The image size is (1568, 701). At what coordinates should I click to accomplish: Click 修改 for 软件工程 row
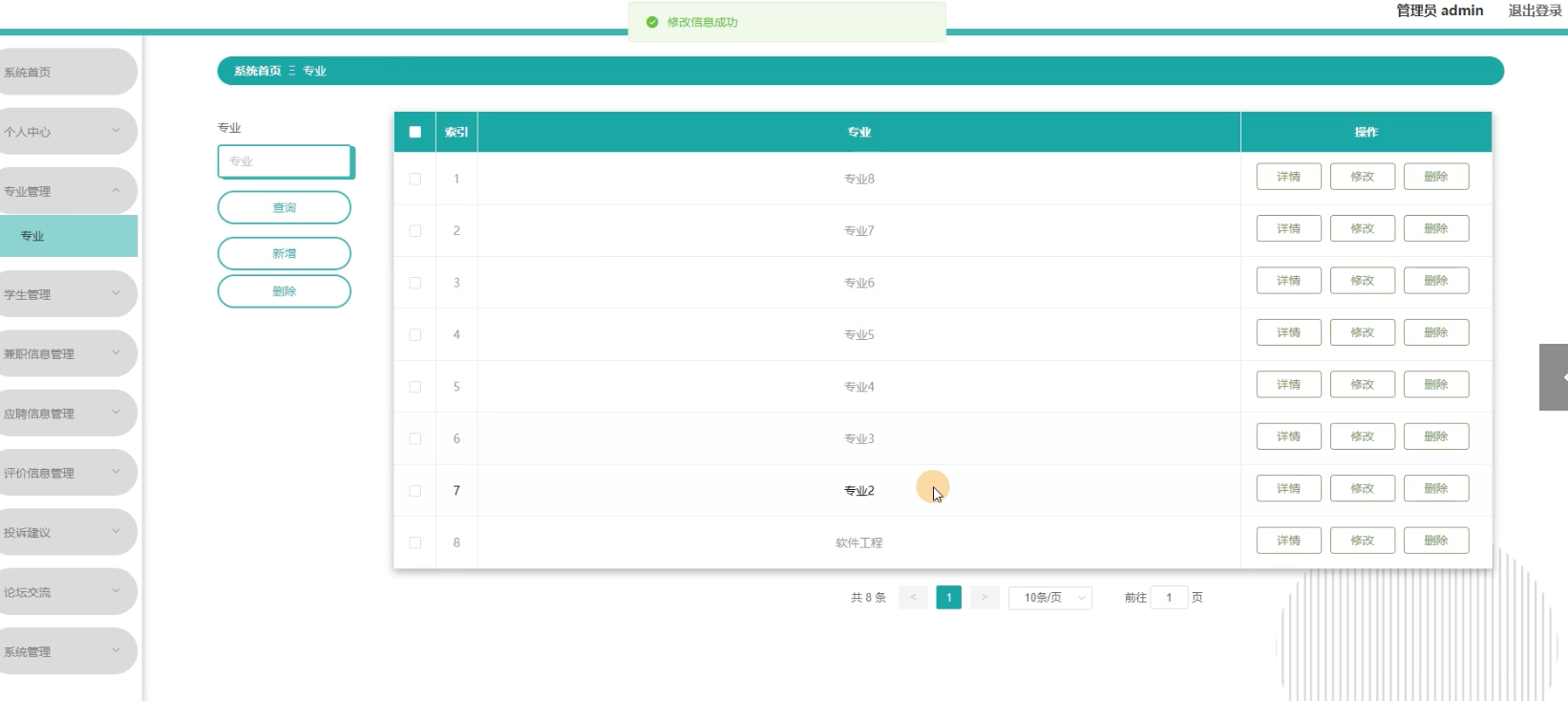[x=1363, y=541]
